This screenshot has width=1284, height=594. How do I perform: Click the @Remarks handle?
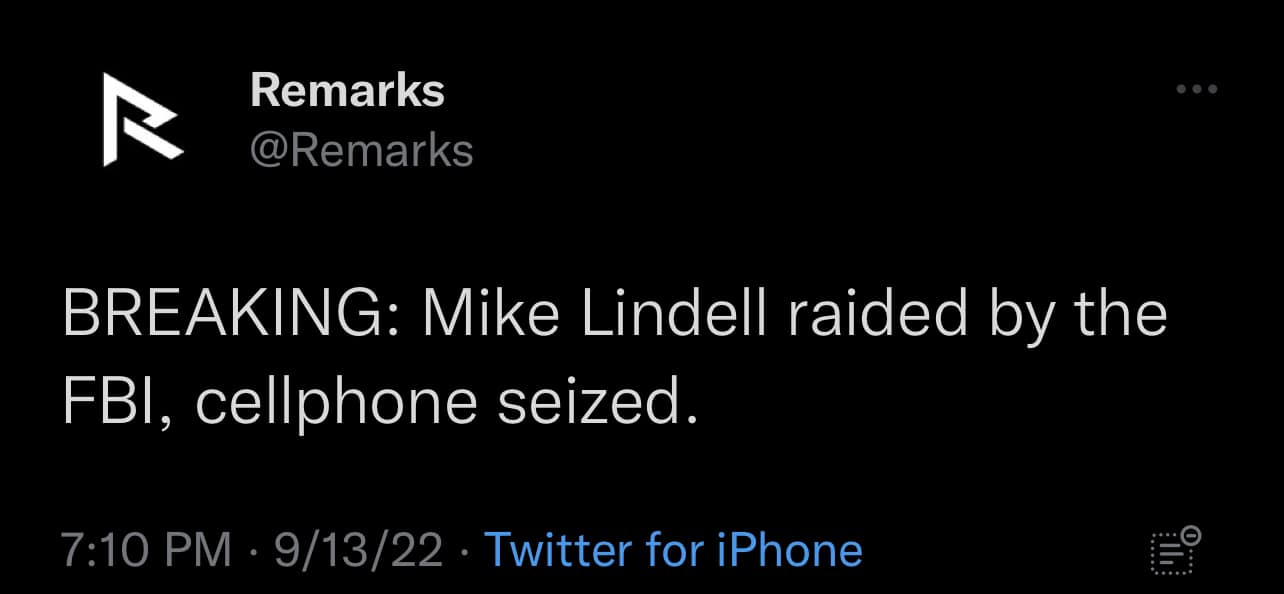[361, 150]
